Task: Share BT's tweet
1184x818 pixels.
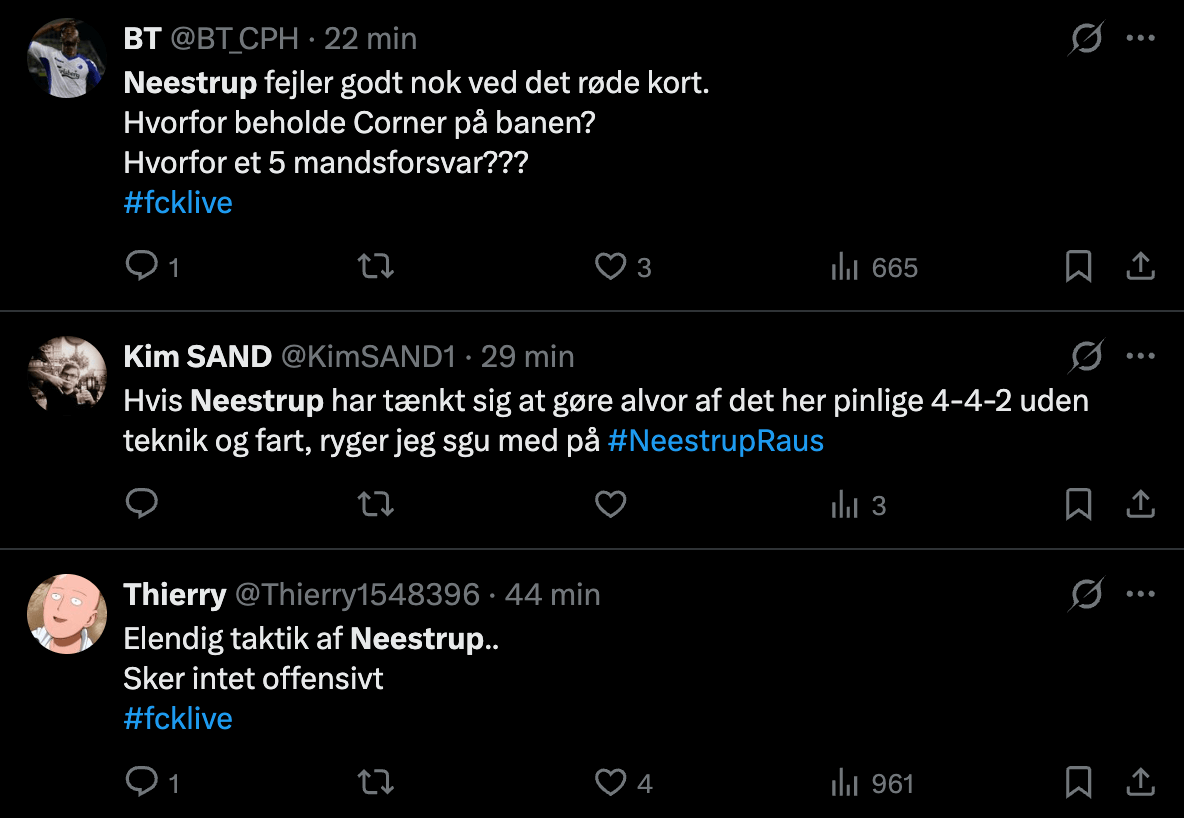Action: (x=1141, y=267)
